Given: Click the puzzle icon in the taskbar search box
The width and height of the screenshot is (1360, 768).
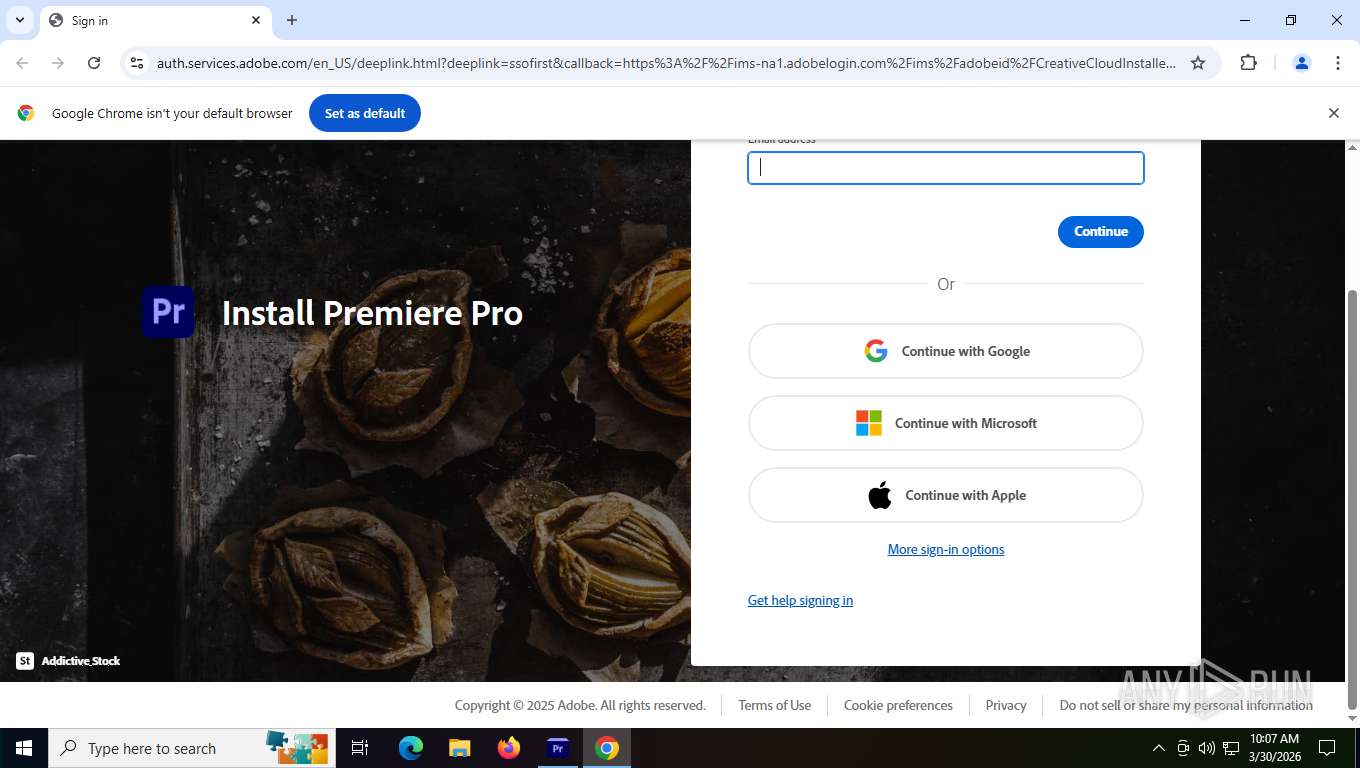Looking at the screenshot, I should click(x=297, y=748).
